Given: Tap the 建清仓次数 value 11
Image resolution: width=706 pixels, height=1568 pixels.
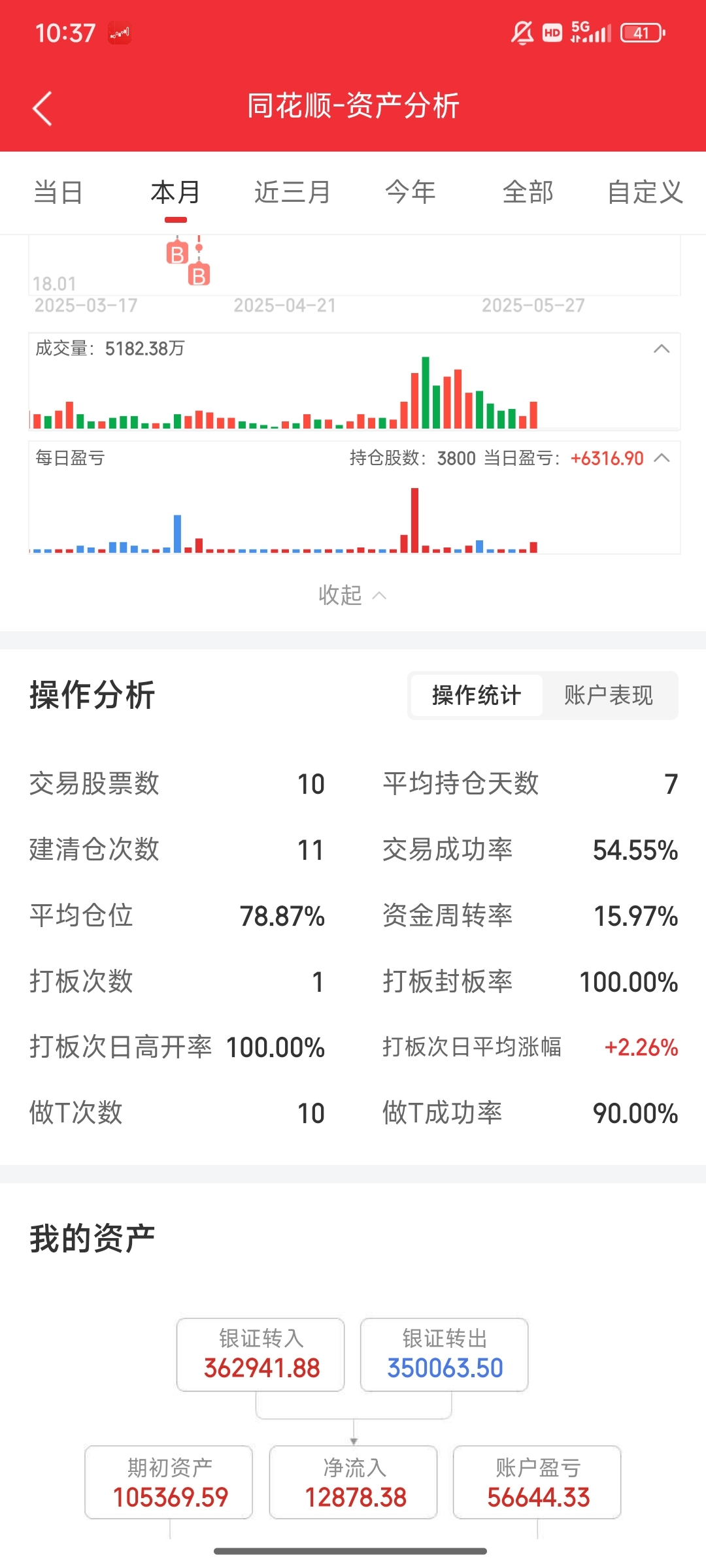Looking at the screenshot, I should click(311, 850).
